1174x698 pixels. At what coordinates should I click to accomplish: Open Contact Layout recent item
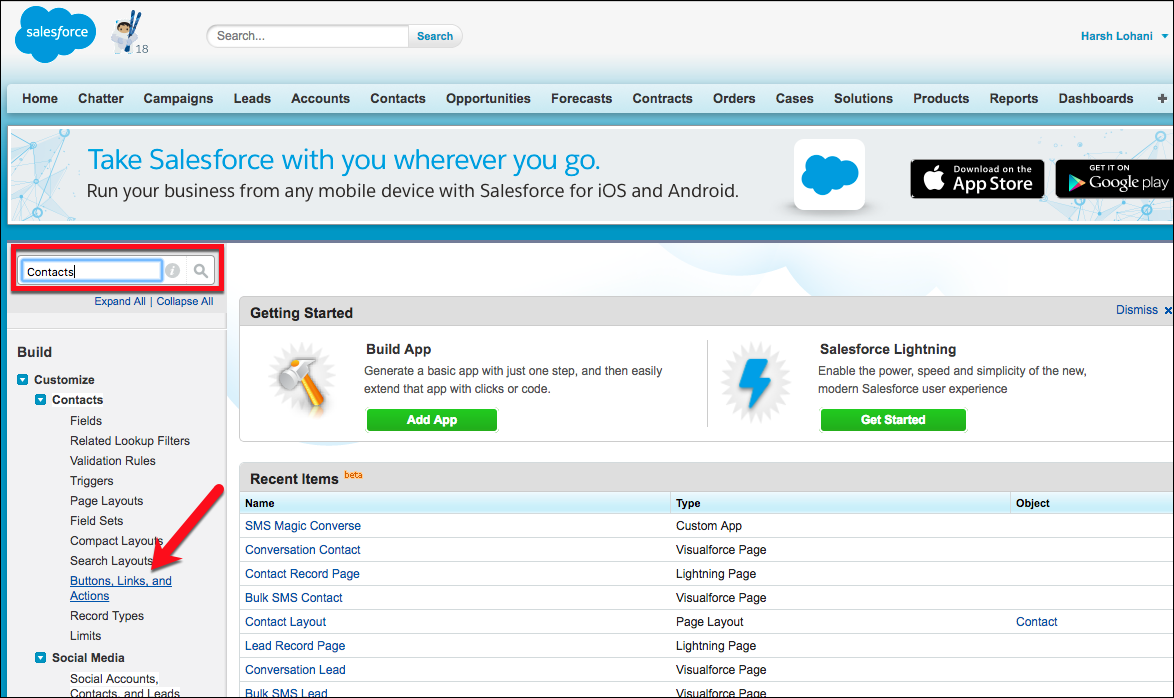point(285,622)
